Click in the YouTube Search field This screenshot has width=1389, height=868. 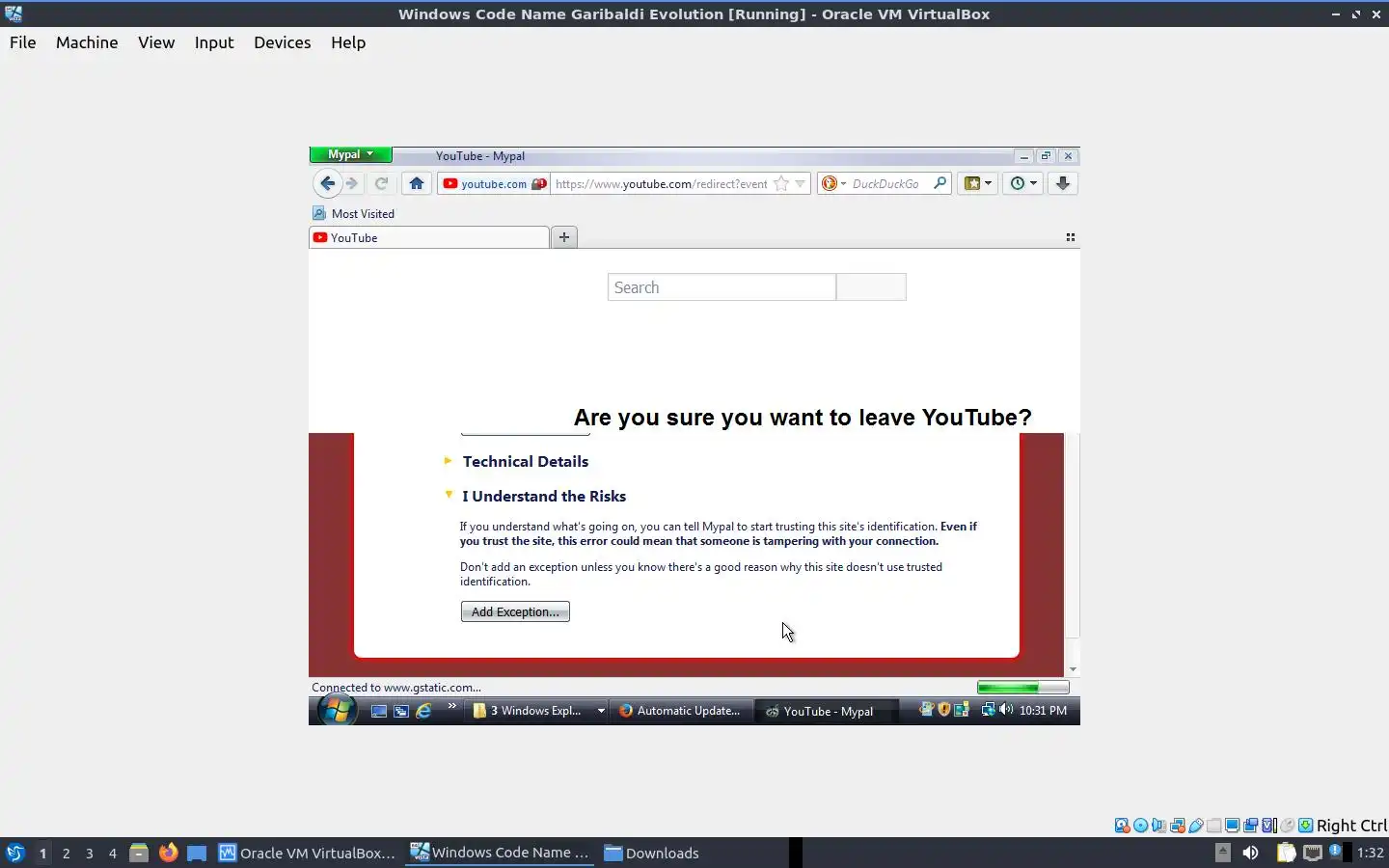pyautogui.click(x=722, y=287)
